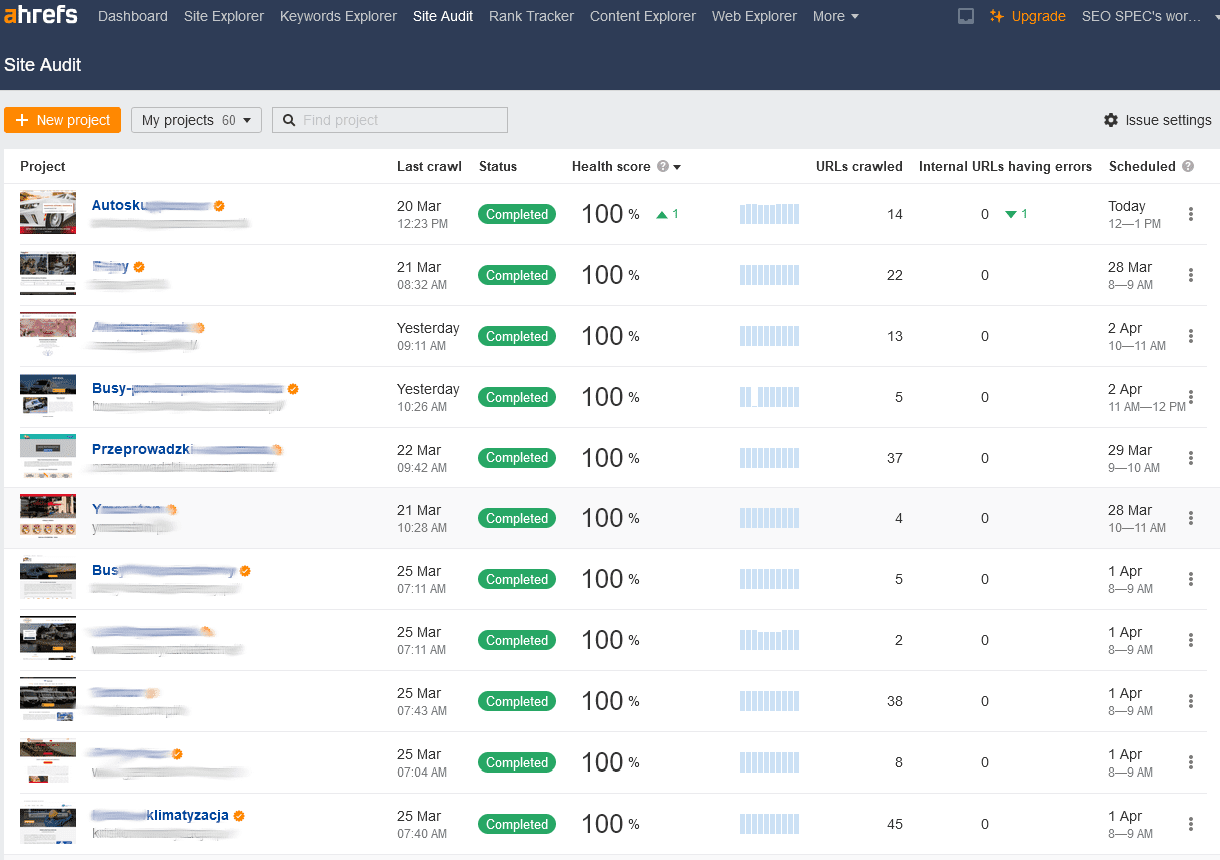Screen dimensions: 1220x860
Task: Expand the My projects dropdown
Action: tap(196, 120)
